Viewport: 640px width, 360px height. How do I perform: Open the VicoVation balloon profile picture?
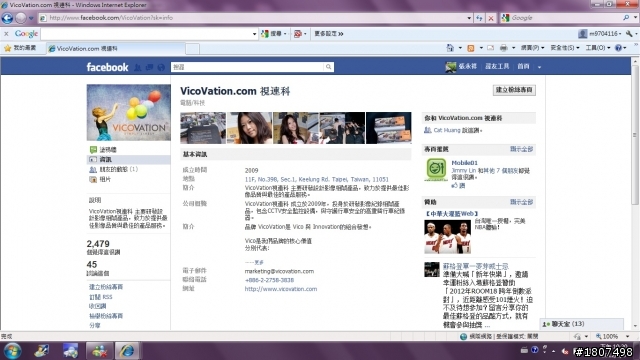(x=129, y=113)
